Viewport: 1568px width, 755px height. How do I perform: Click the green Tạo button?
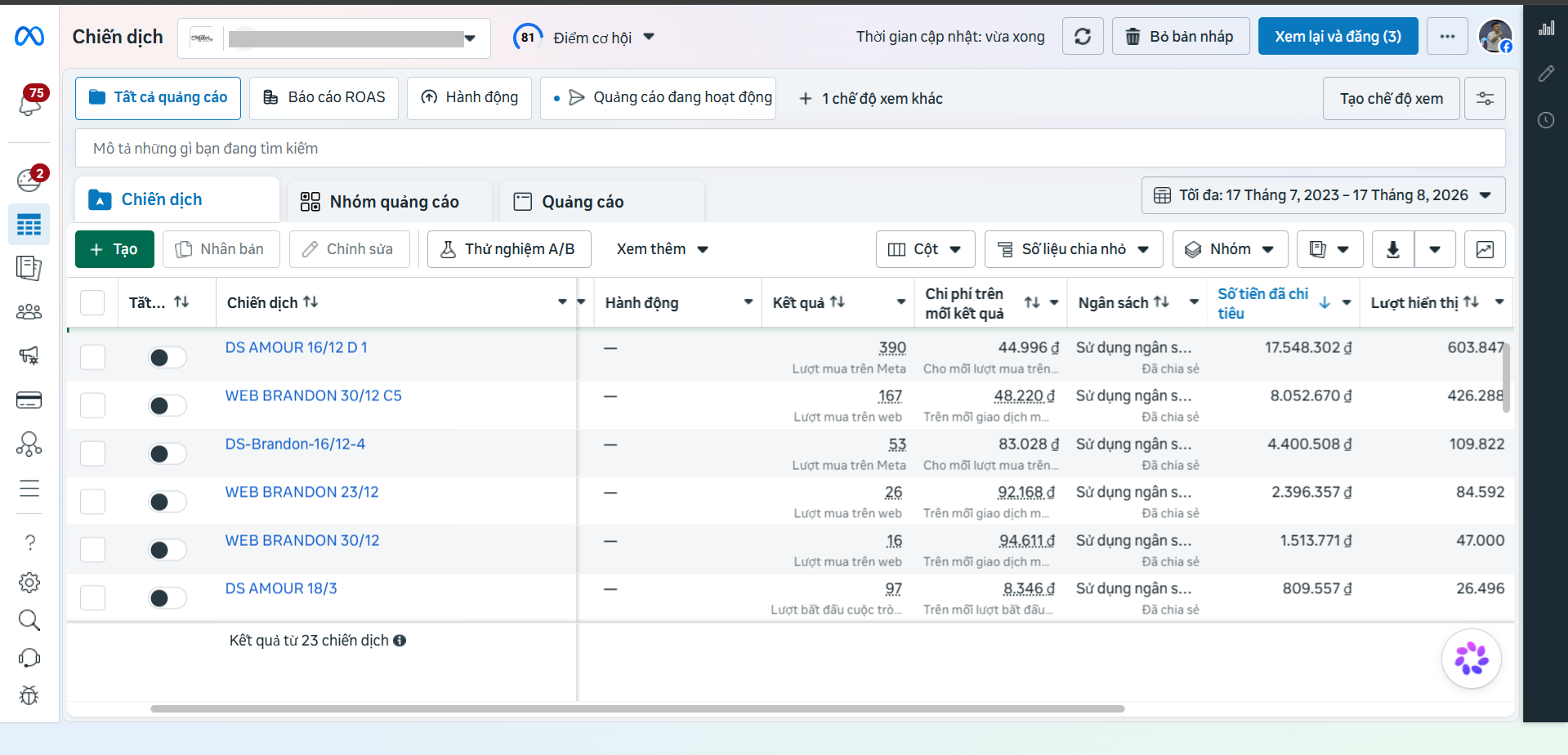tap(114, 249)
